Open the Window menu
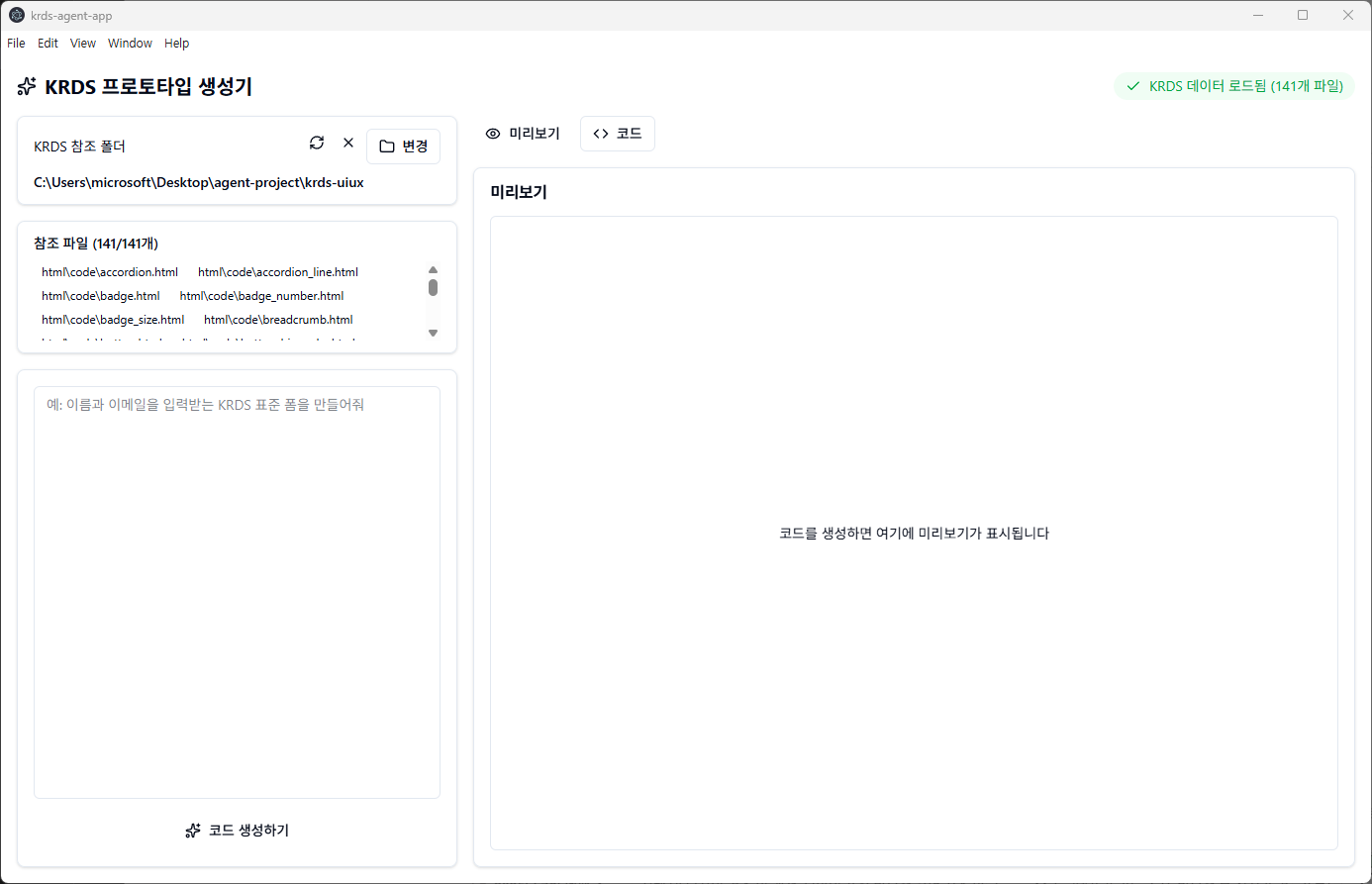This screenshot has height=884, width=1372. pos(130,44)
